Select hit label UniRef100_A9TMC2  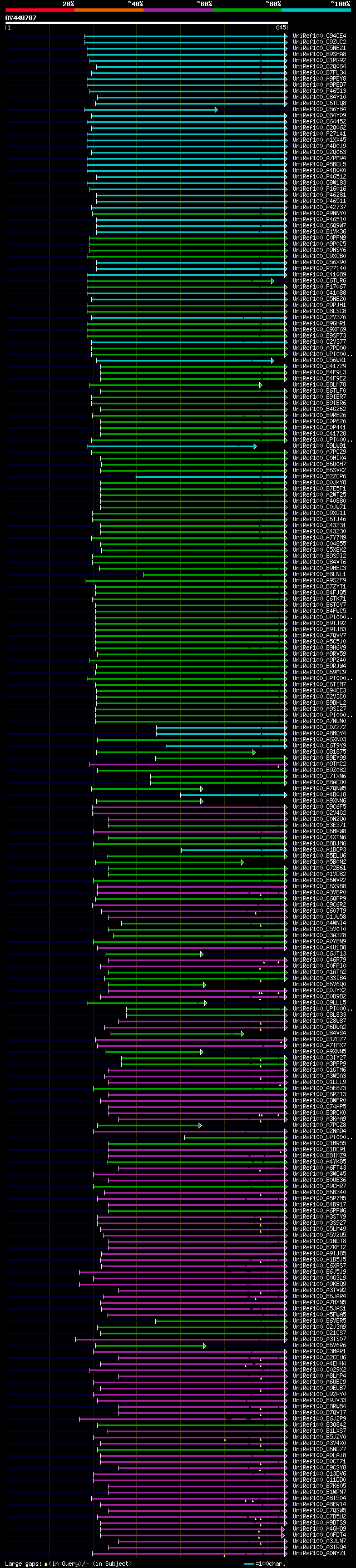[x=319, y=764]
